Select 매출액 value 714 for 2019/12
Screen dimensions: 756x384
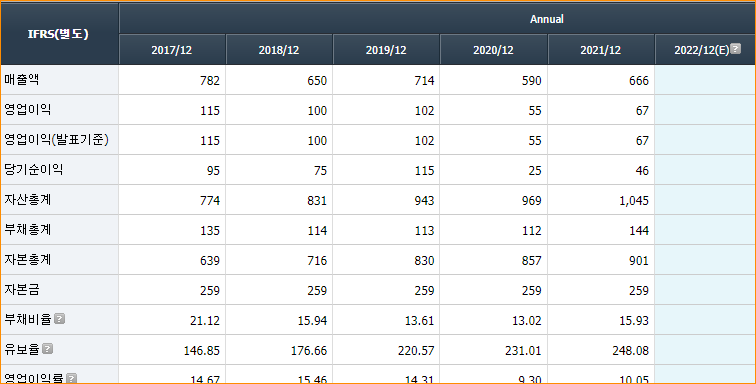pyautogui.click(x=424, y=81)
